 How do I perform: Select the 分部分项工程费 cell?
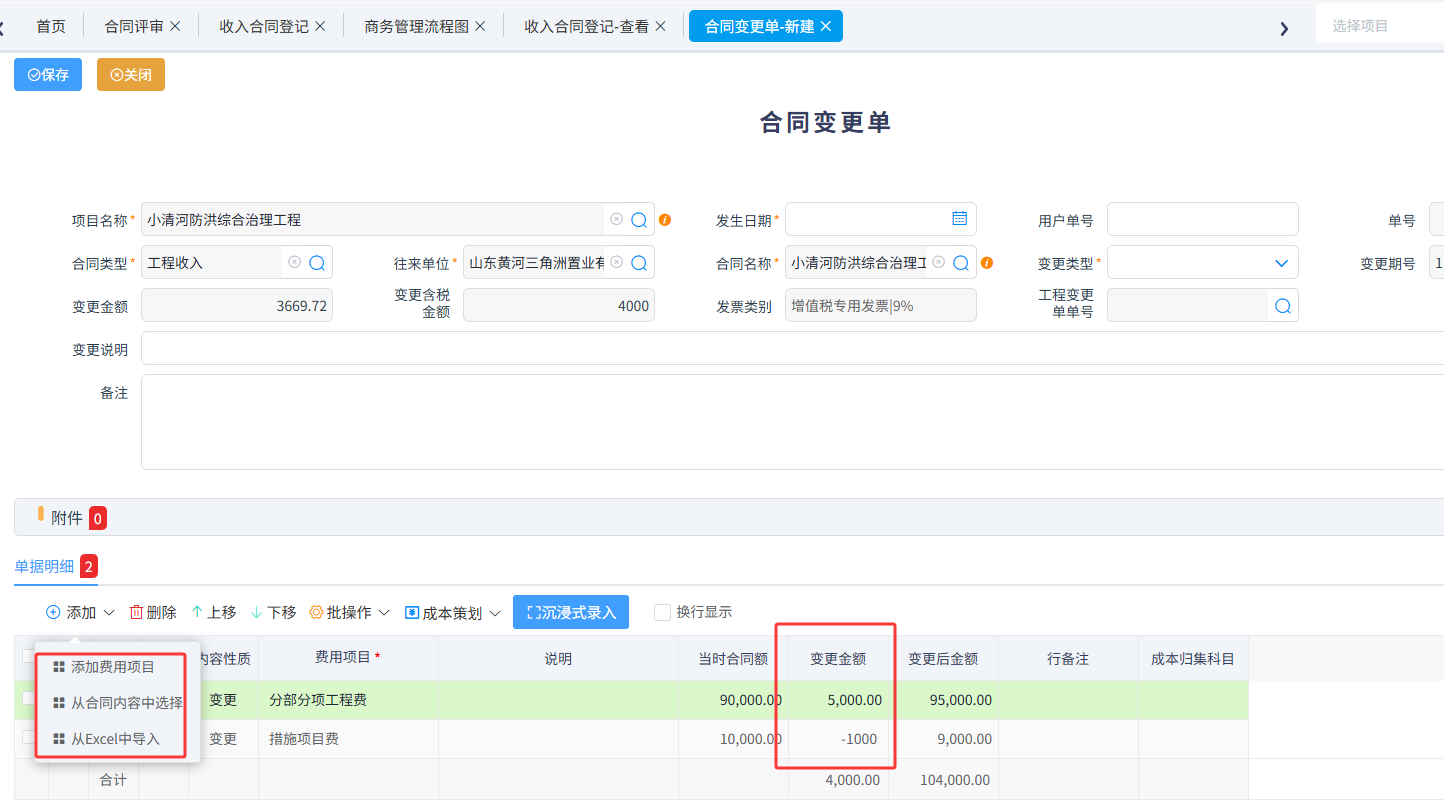point(349,700)
